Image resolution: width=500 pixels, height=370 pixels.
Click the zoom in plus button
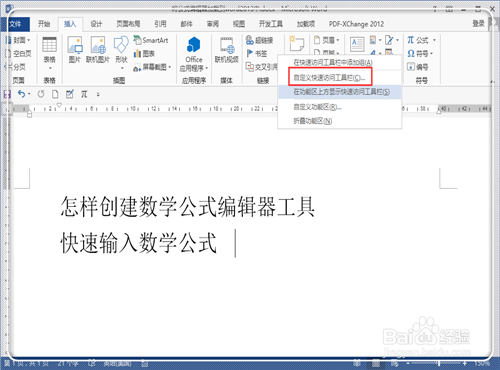464,363
